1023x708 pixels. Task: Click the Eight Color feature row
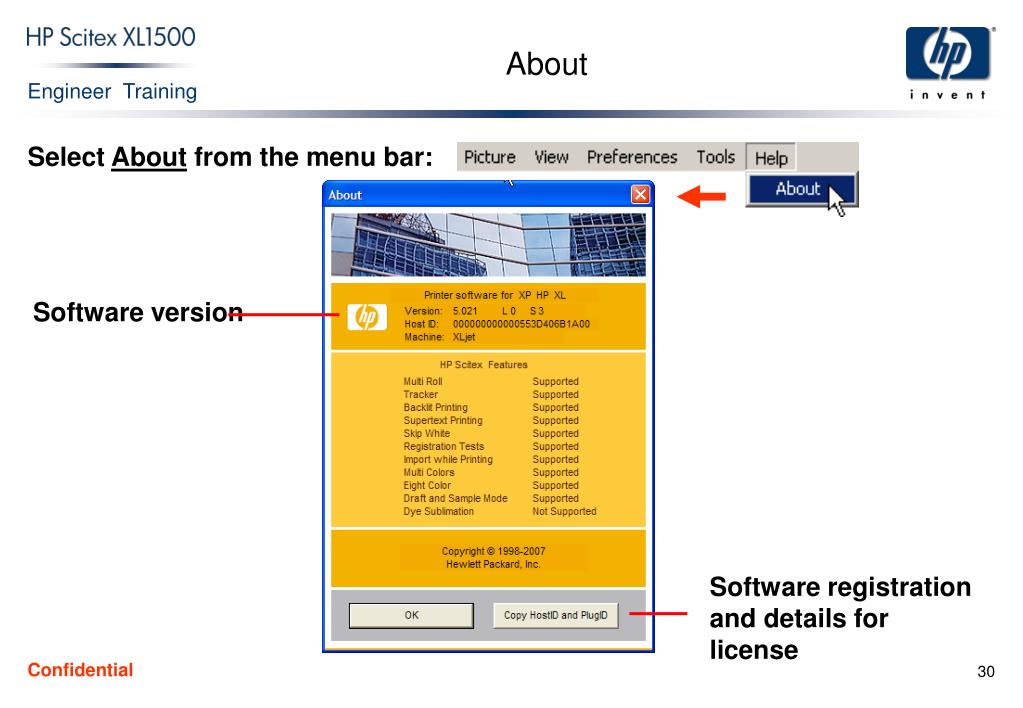[491, 486]
